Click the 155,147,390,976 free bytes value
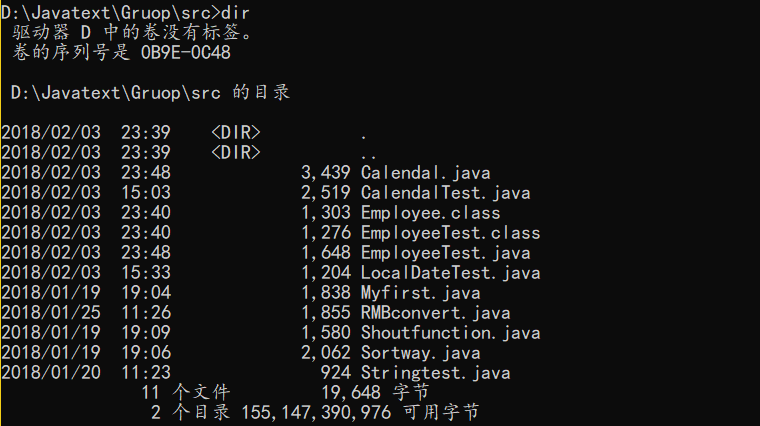 [316, 412]
